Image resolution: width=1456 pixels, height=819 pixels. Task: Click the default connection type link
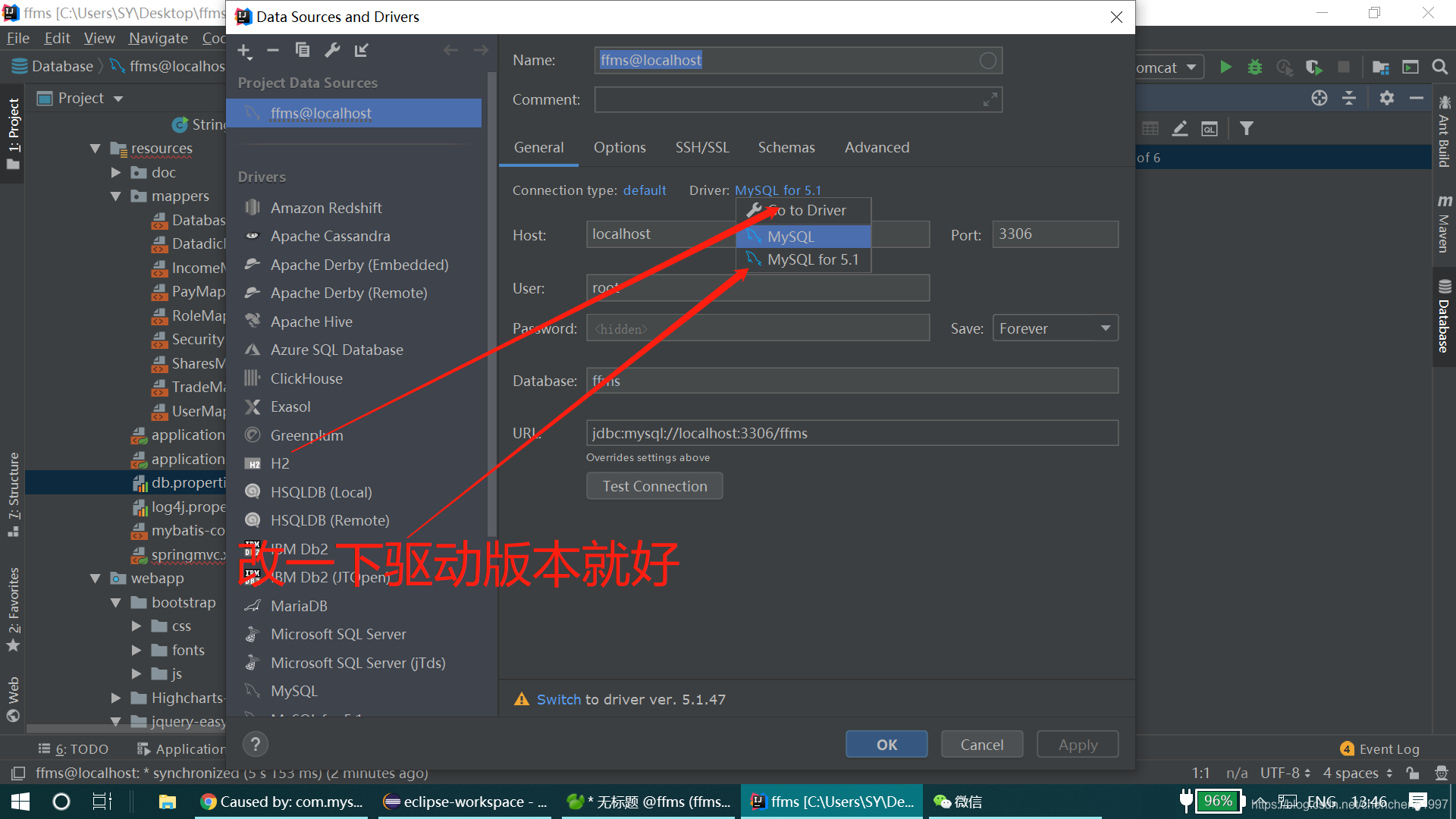pyautogui.click(x=644, y=190)
